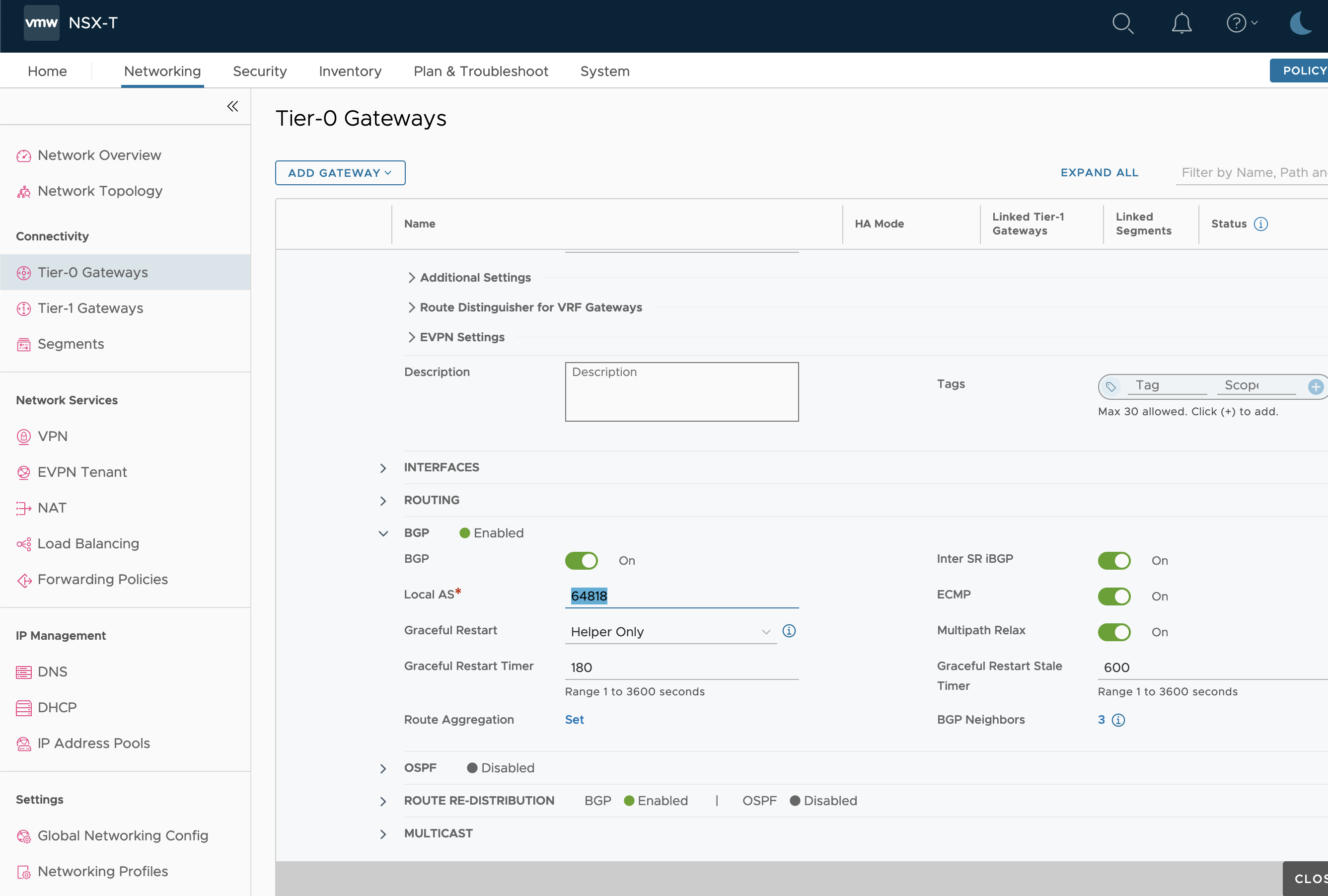Expand the OSPF section
Screen dimensions: 1328x896
click(383, 769)
